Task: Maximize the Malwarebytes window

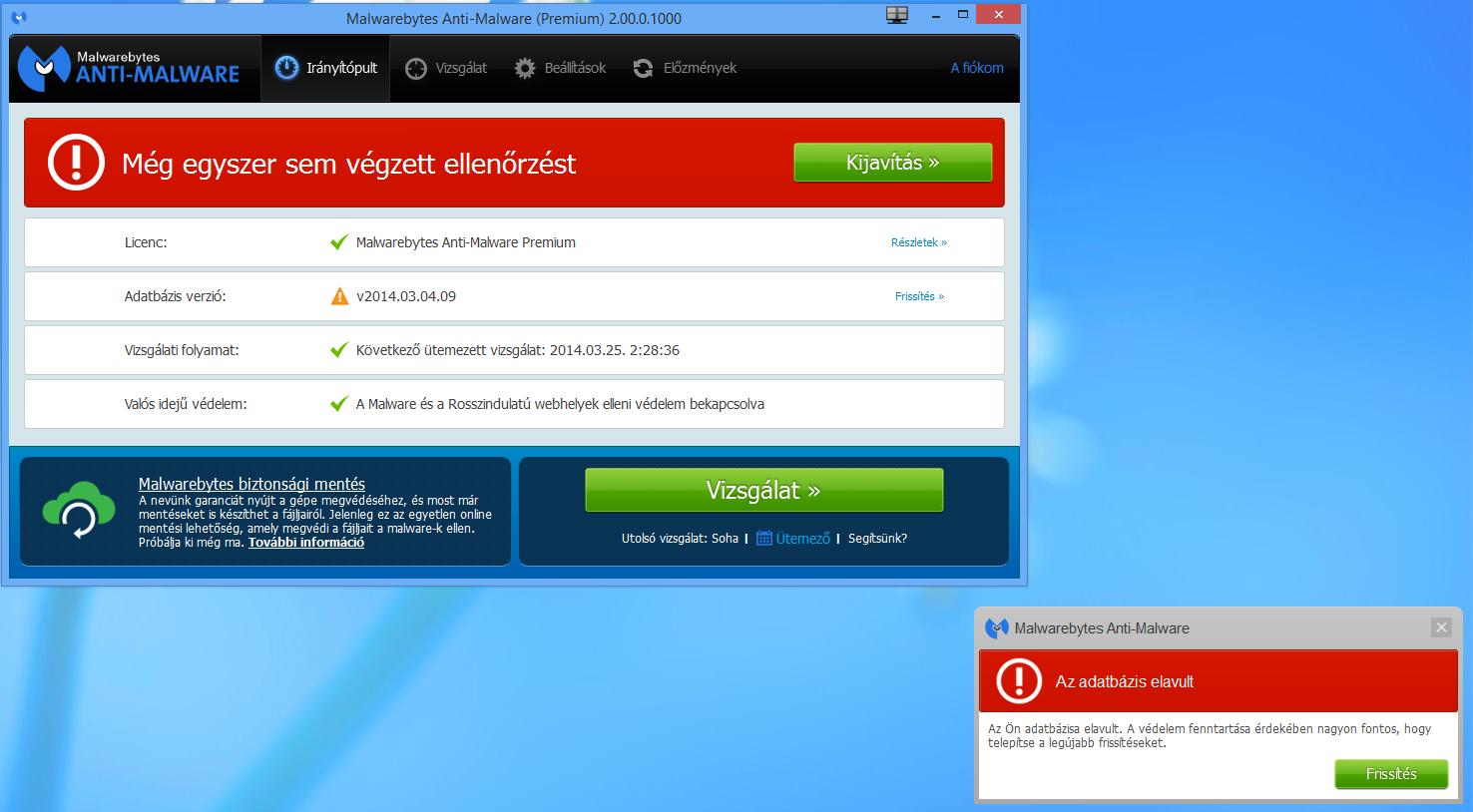Action: pos(963,15)
